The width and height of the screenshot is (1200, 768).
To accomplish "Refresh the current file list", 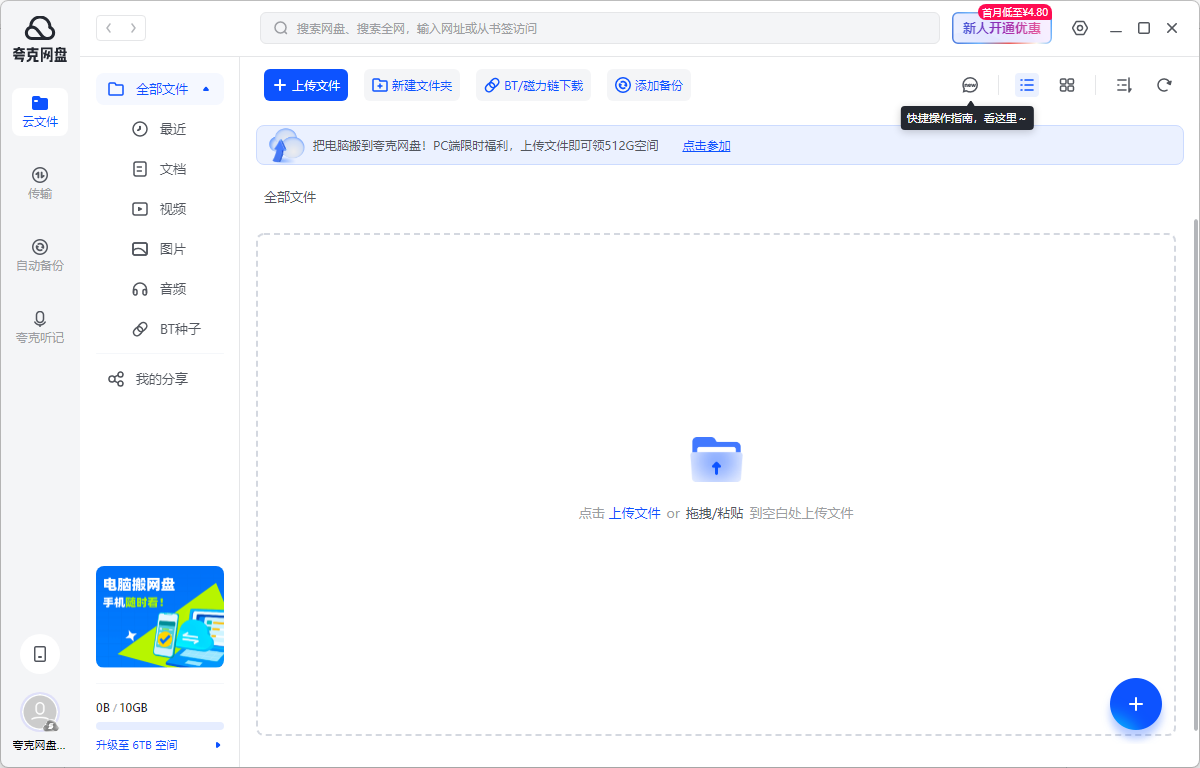I will (x=1164, y=85).
